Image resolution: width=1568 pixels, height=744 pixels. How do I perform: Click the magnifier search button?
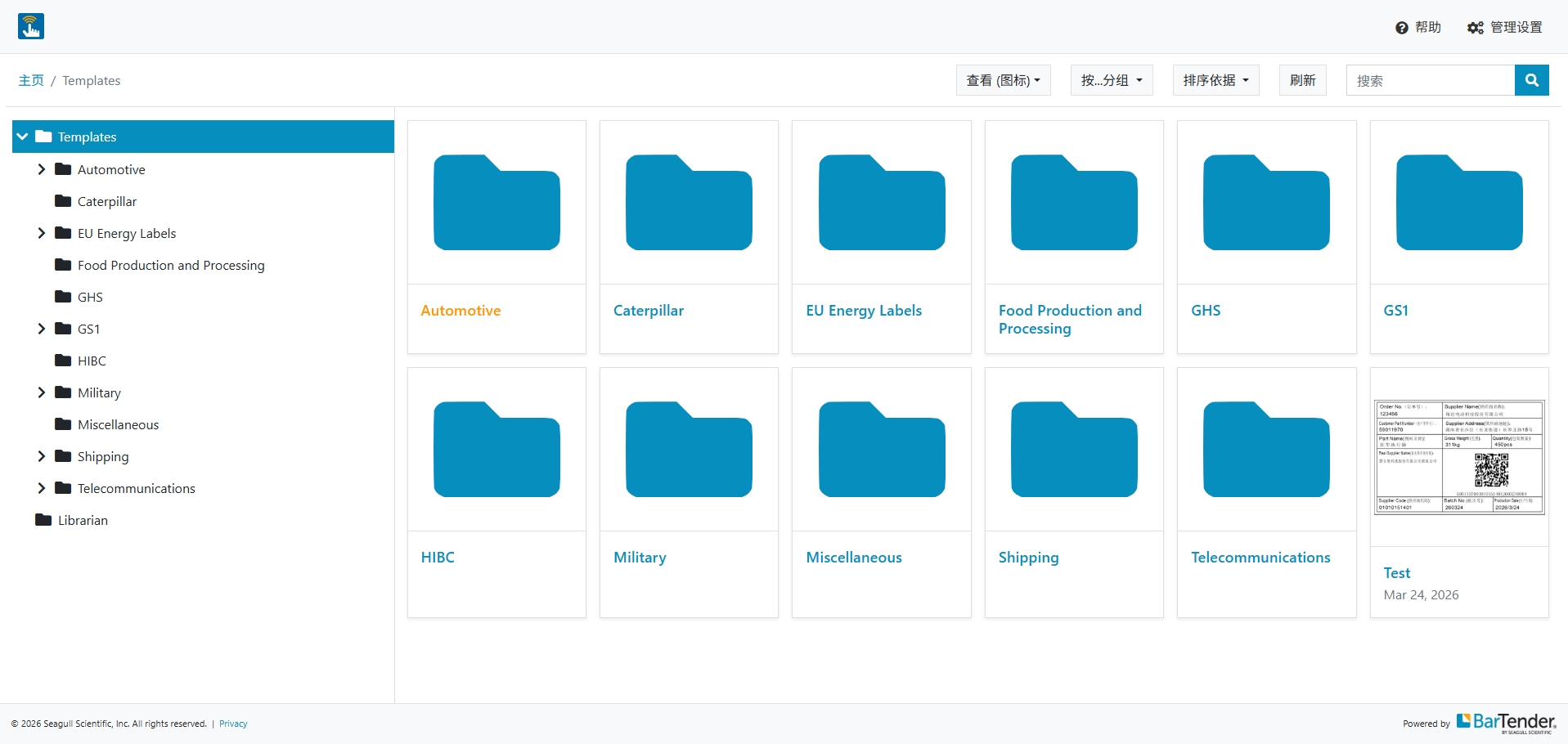pos(1531,80)
